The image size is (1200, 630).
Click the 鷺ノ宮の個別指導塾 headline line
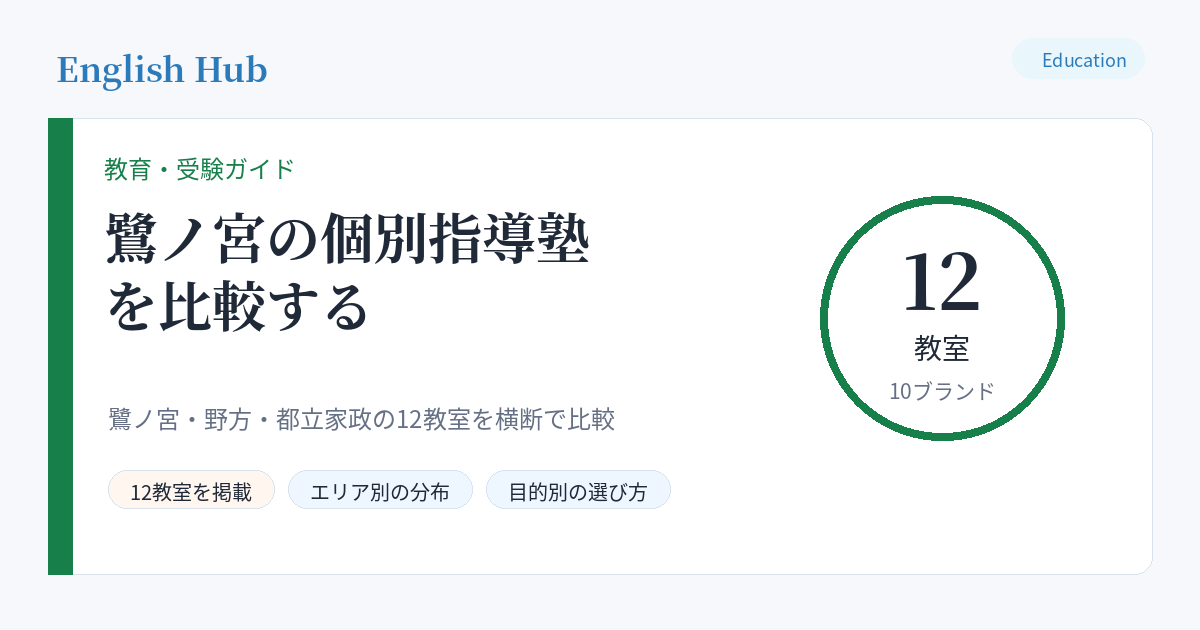coord(348,239)
